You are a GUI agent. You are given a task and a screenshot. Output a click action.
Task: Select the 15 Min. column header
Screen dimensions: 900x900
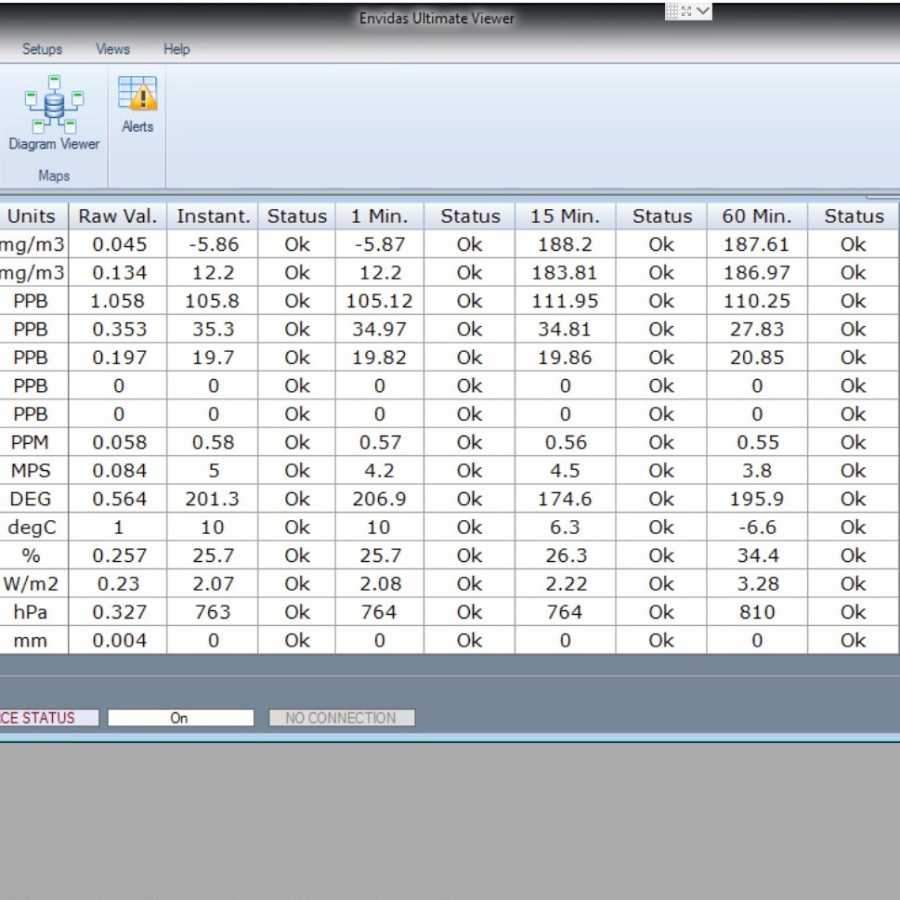(565, 216)
